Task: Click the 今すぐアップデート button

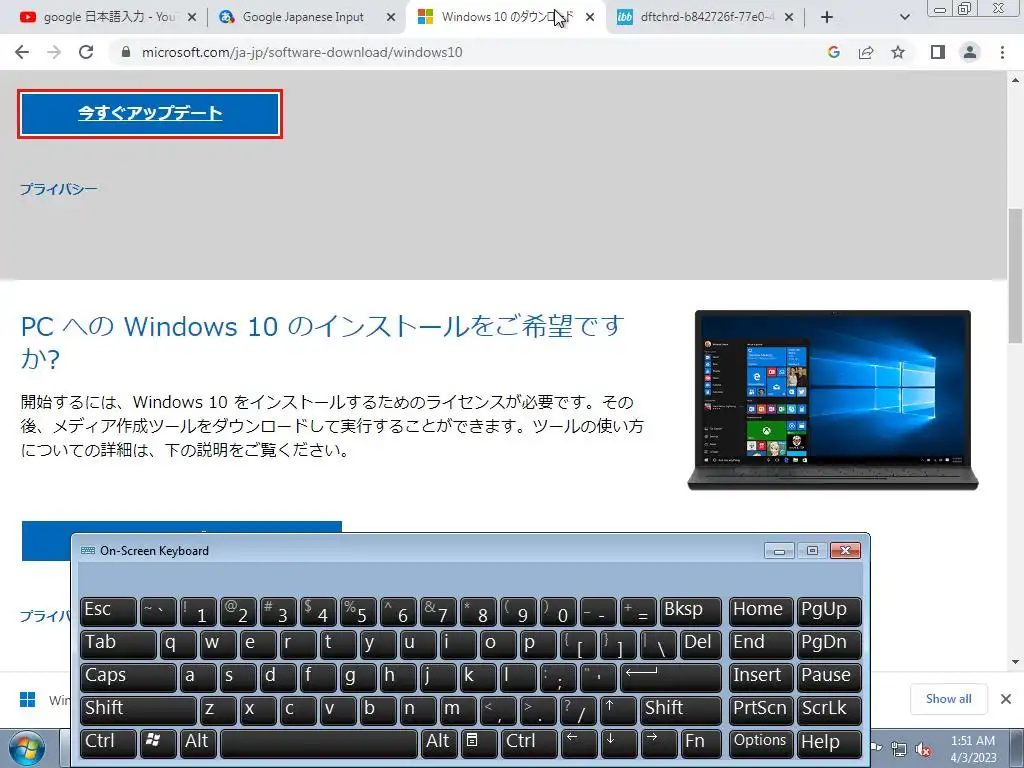Action: pyautogui.click(x=150, y=114)
